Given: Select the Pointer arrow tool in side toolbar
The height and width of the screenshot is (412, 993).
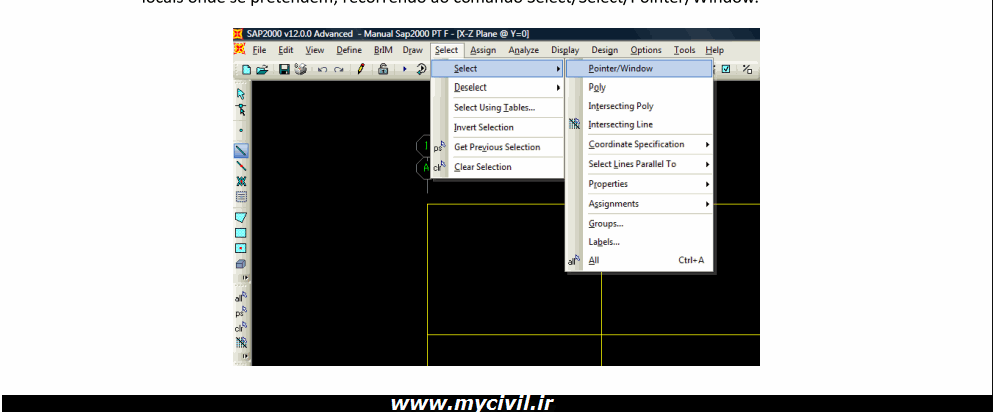Looking at the screenshot, I should (241, 94).
